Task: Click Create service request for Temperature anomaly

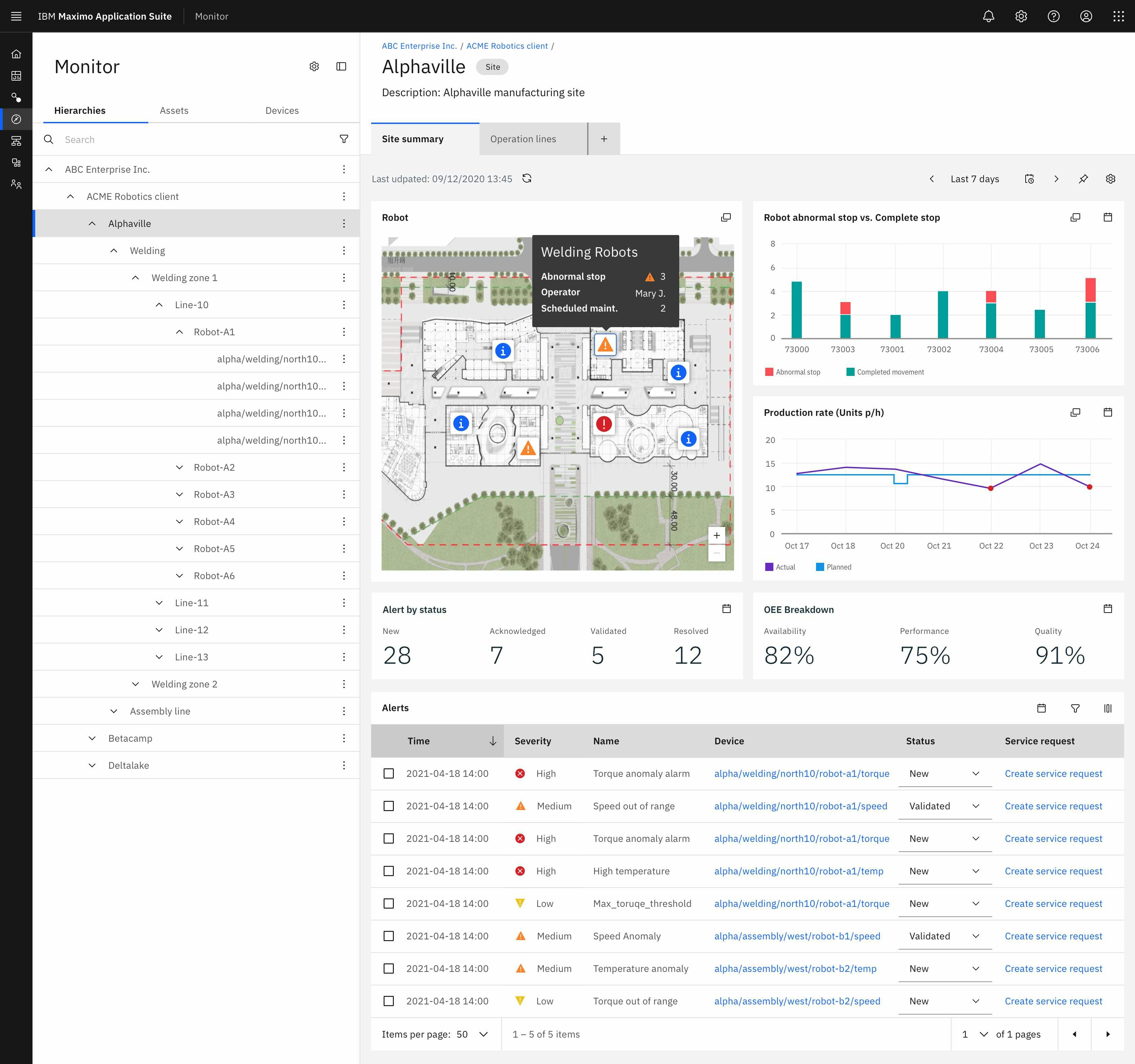Action: click(x=1053, y=969)
